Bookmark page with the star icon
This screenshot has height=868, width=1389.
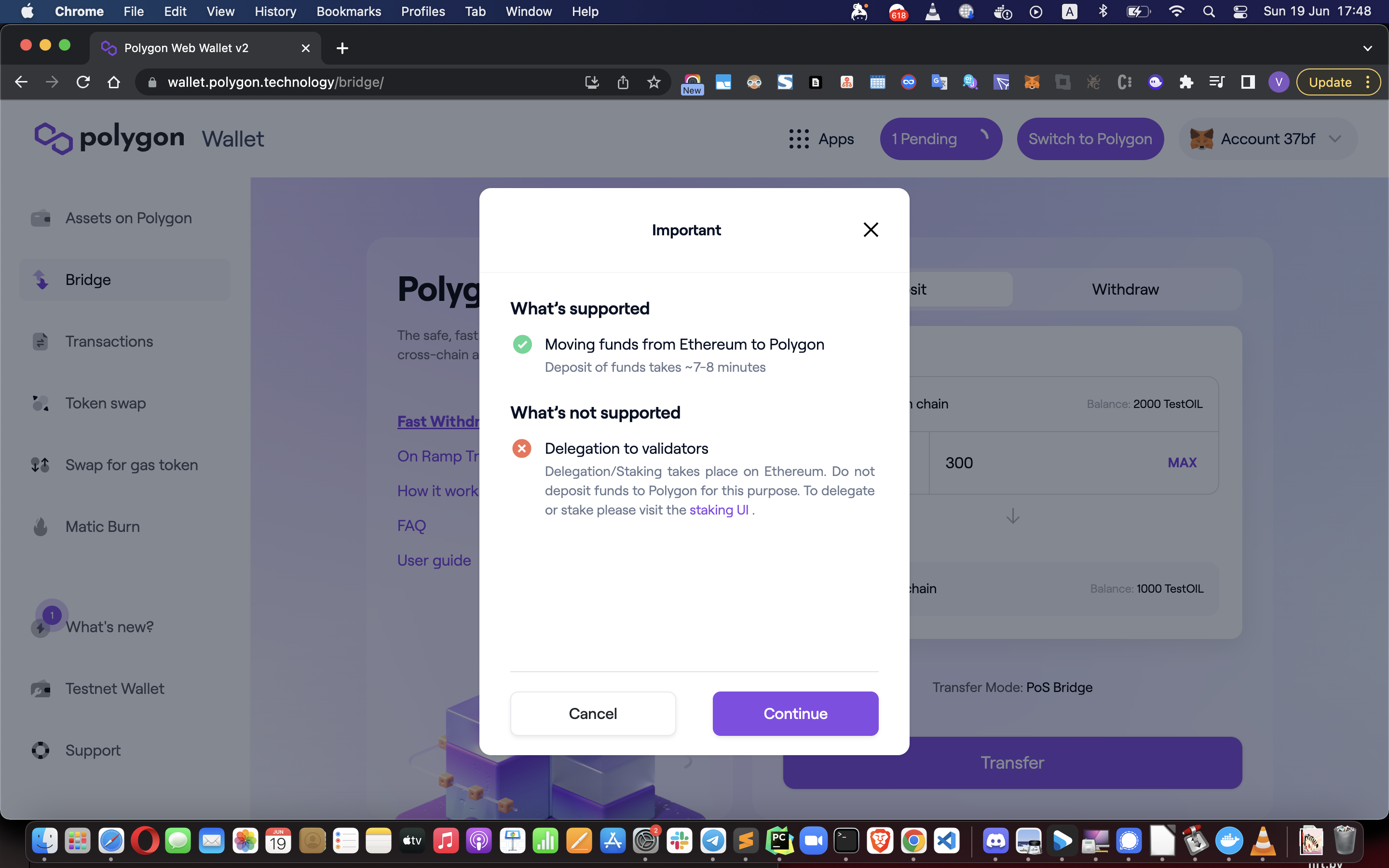(653, 82)
